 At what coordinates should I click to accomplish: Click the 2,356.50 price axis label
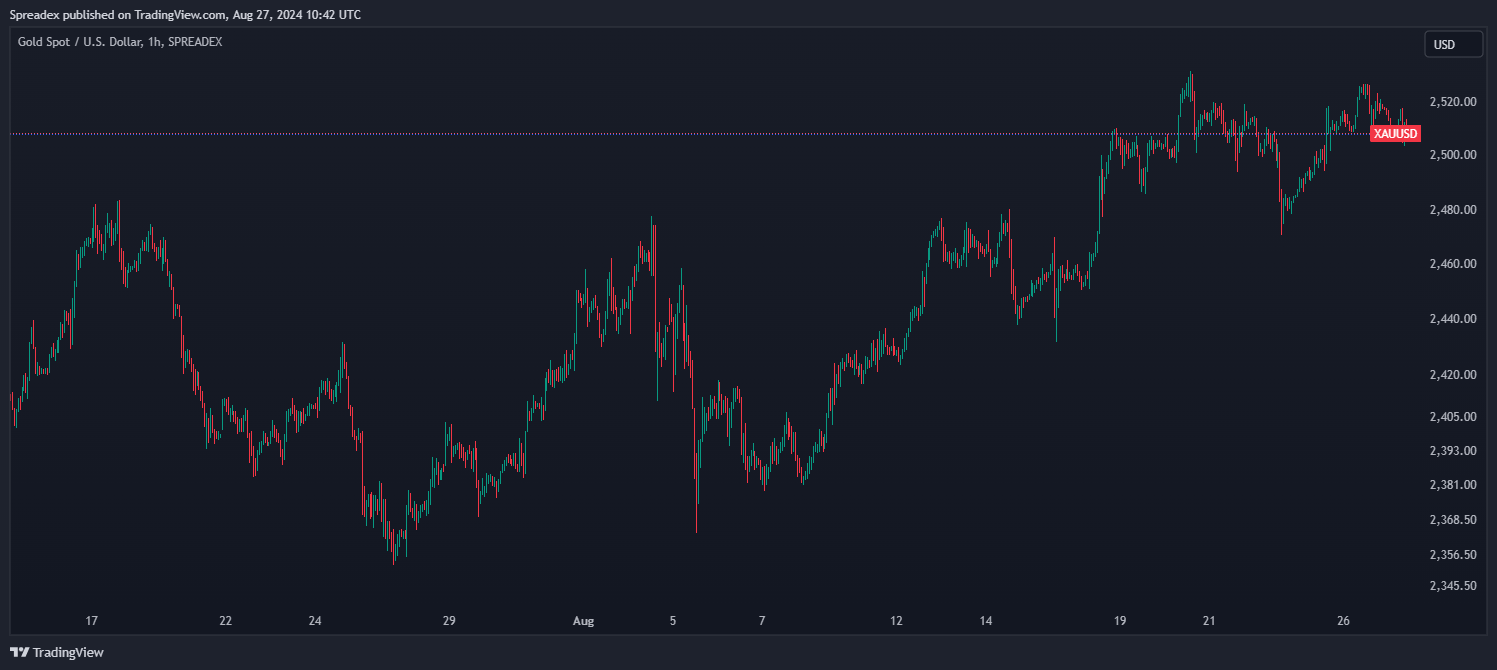pyautogui.click(x=1454, y=555)
